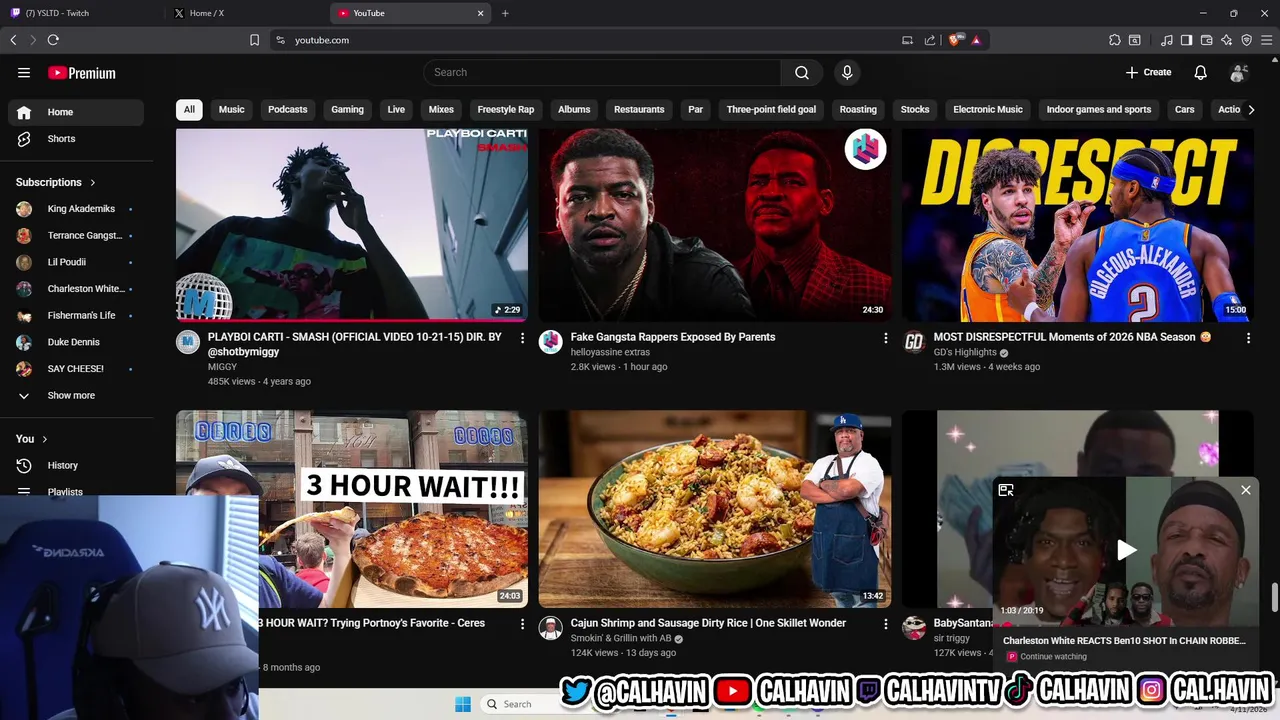Click the YouTube Premium logo
Viewport: 1280px width, 720px height.
(82, 73)
